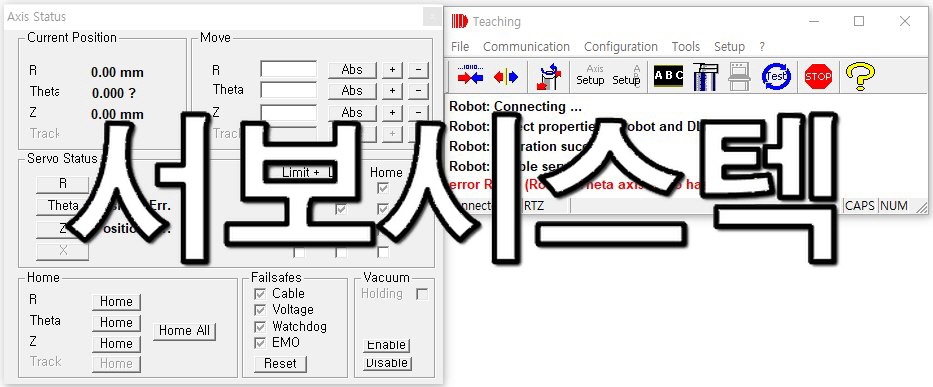
Task: Toggle the Theta axis Home status checkbox
Action: click(x=383, y=209)
